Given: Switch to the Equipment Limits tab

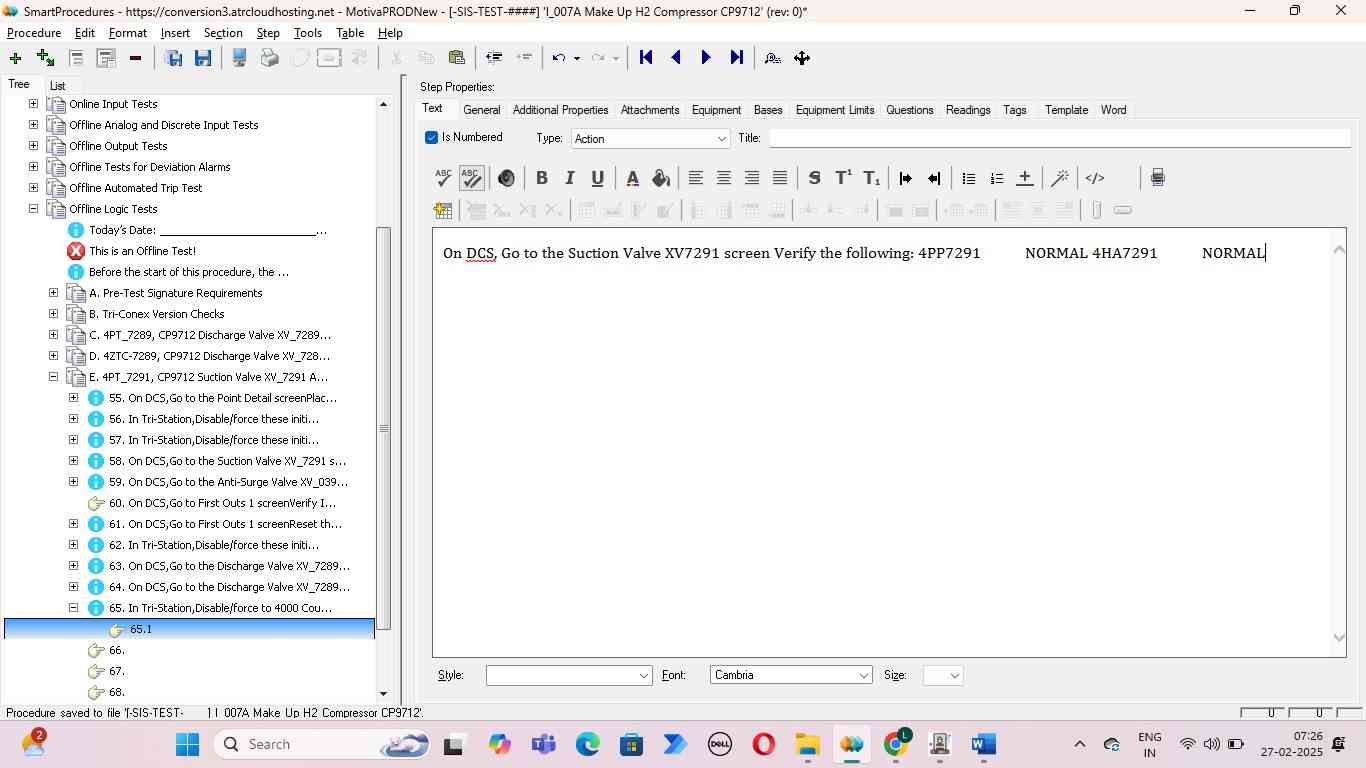Looking at the screenshot, I should [835, 110].
